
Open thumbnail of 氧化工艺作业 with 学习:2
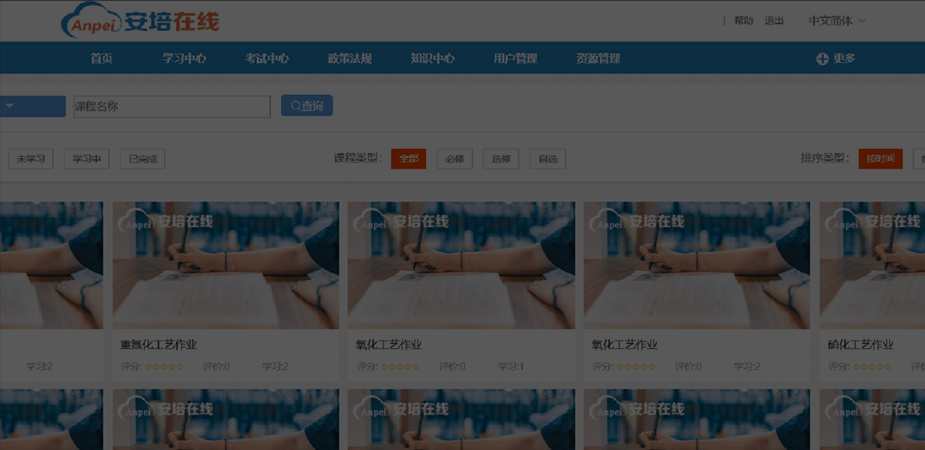[697, 265]
